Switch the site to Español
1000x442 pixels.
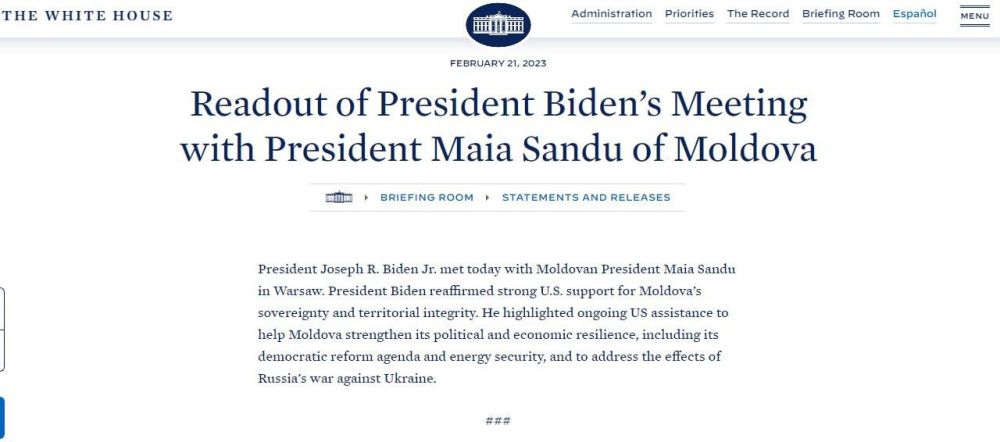(914, 14)
